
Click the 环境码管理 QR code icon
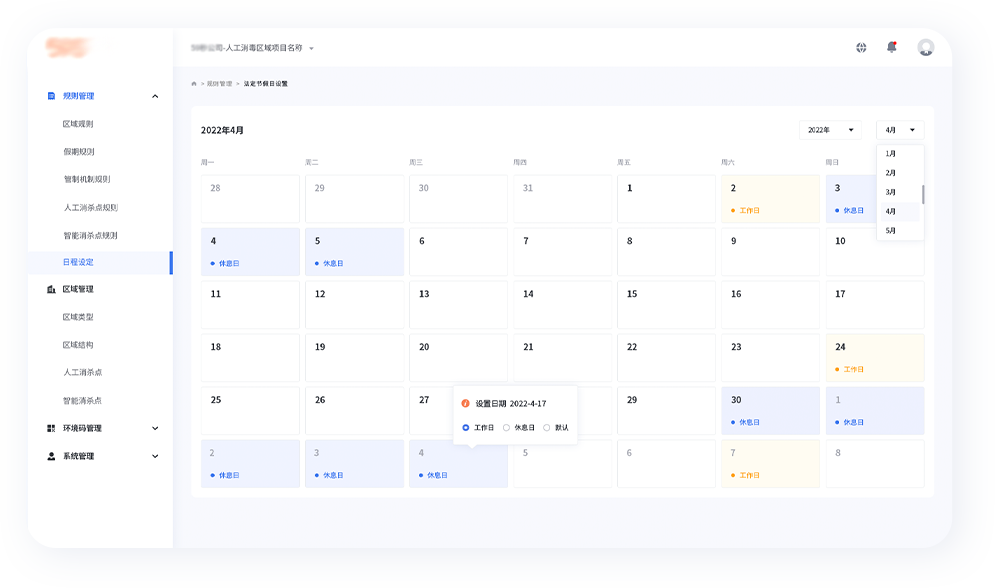pyautogui.click(x=51, y=428)
